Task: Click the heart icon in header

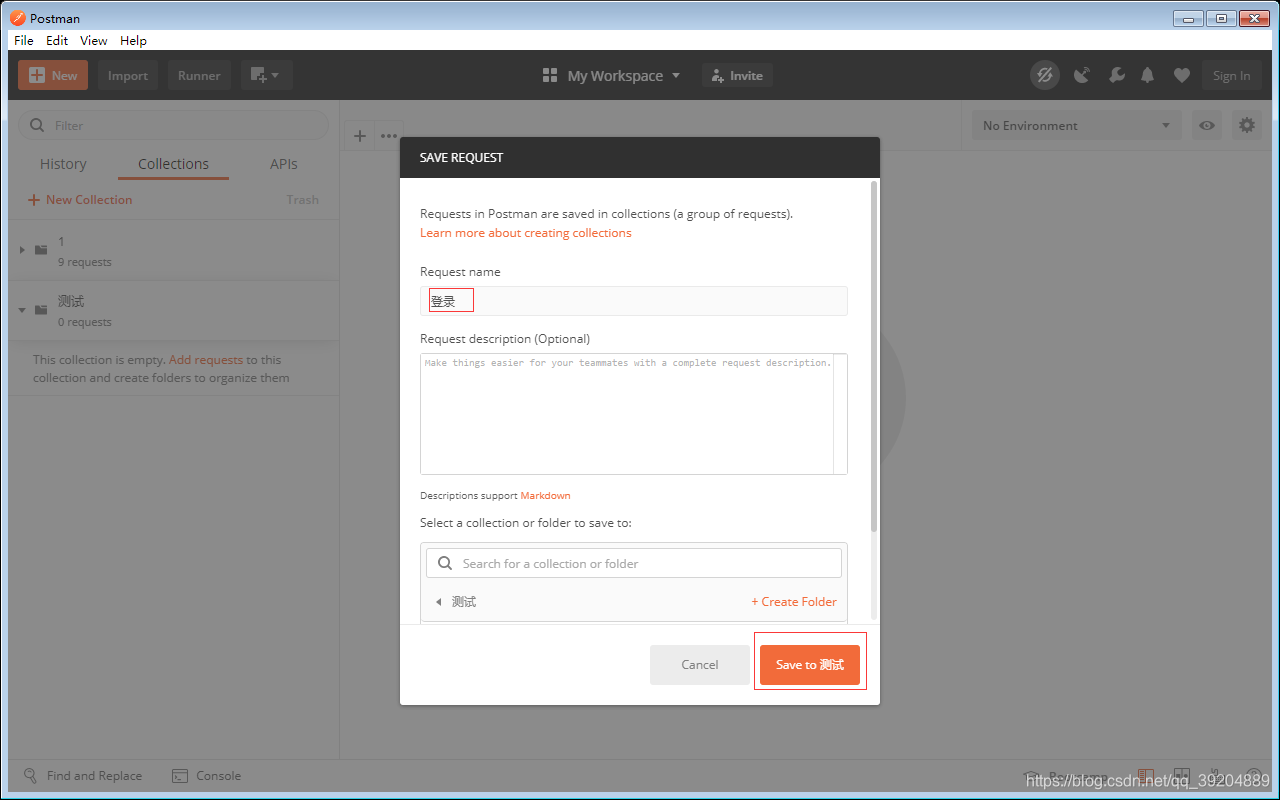Action: pos(1182,75)
